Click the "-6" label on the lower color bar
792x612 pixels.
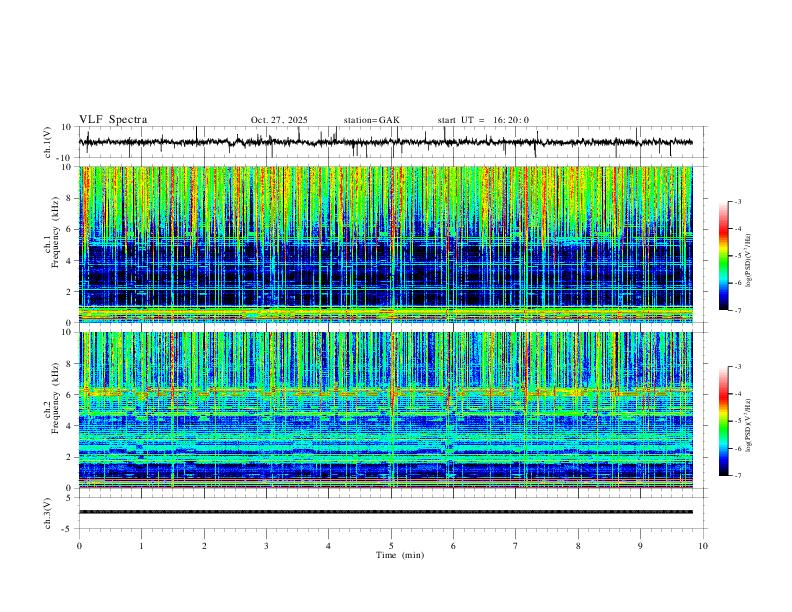coord(737,448)
